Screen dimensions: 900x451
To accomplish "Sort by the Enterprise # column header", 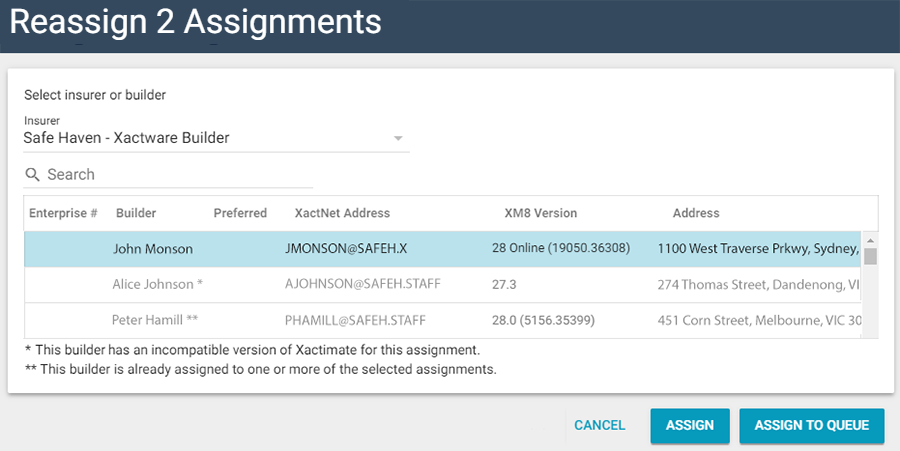I will click(x=63, y=213).
